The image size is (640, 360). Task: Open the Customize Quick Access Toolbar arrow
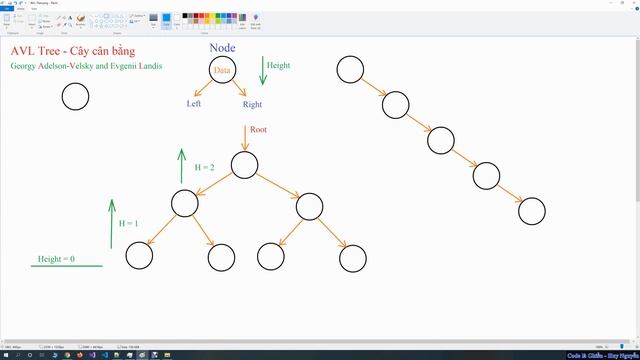pos(26,3)
